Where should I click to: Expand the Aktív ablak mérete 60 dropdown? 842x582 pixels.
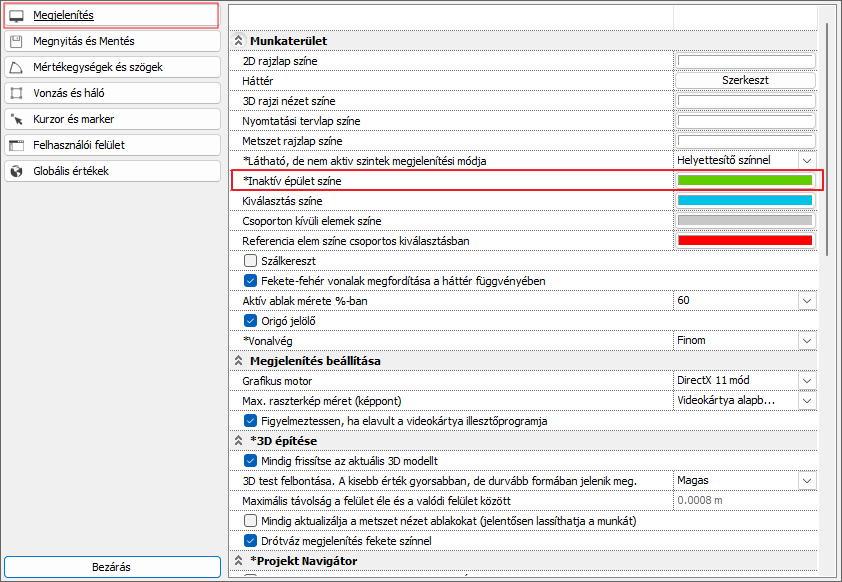pos(806,300)
